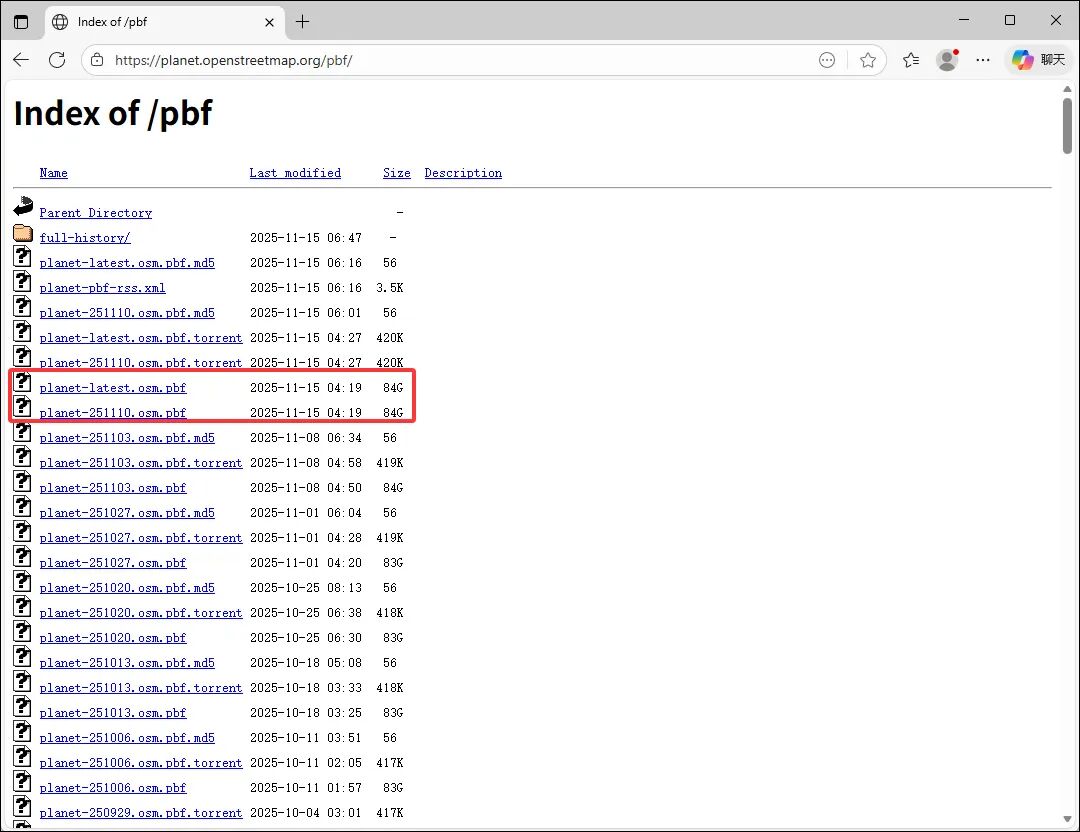Download planet-251013.osm.pbf.md5
Image resolution: width=1080 pixels, height=832 pixels.
tap(127, 663)
